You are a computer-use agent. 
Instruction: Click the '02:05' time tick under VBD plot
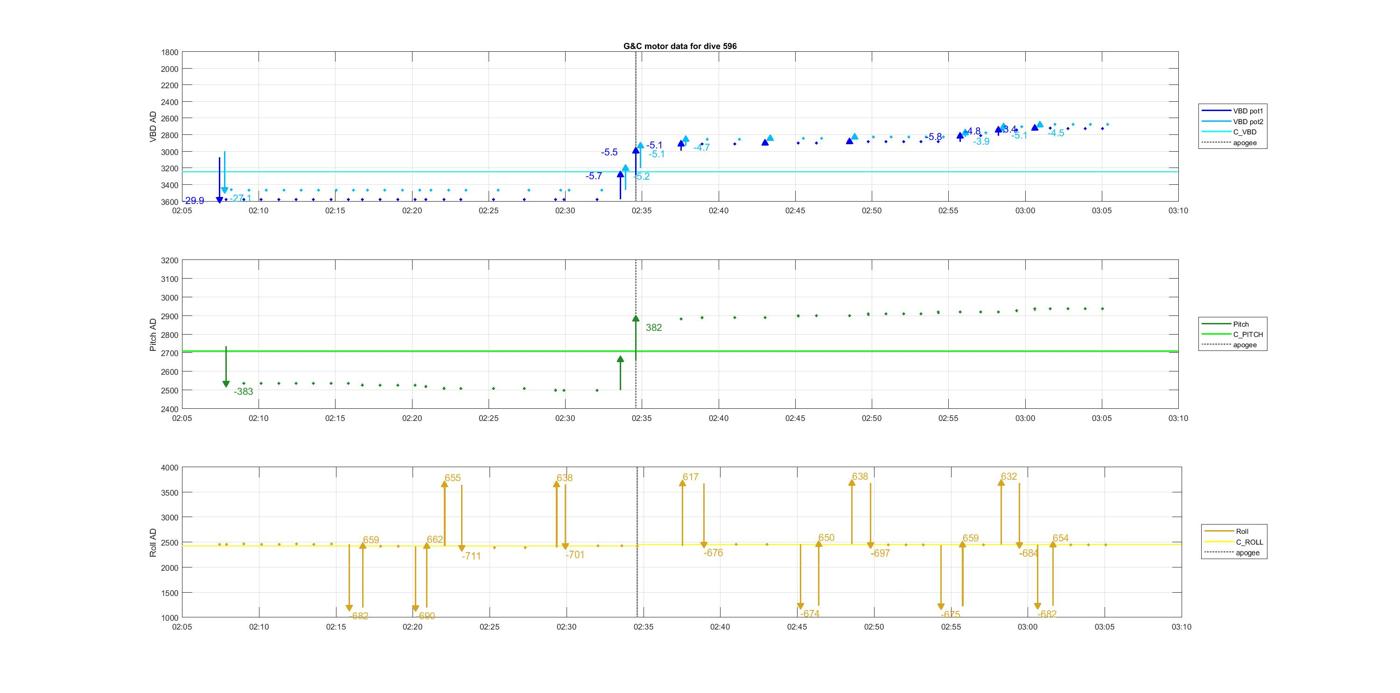[x=182, y=211]
